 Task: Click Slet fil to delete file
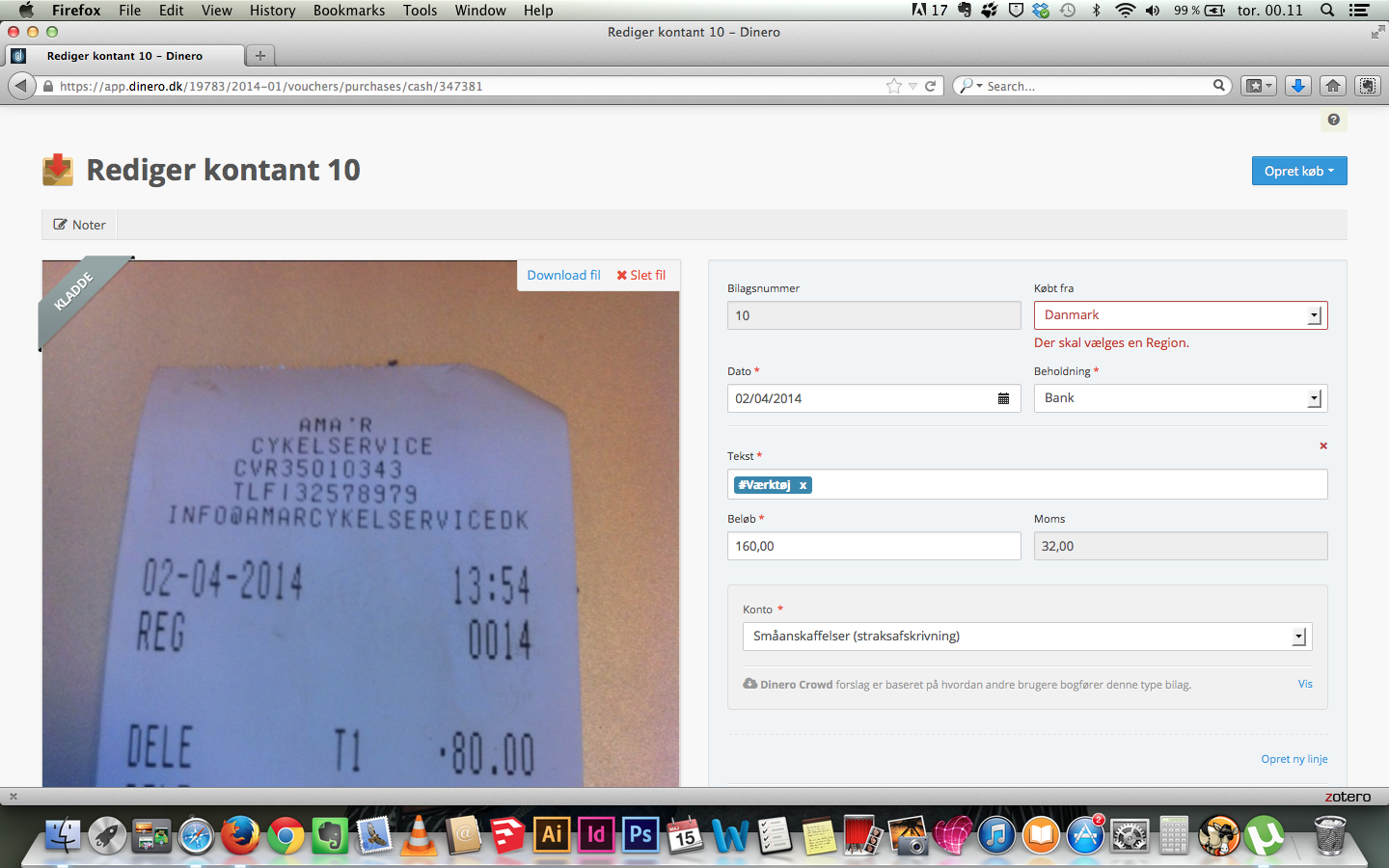coord(641,275)
